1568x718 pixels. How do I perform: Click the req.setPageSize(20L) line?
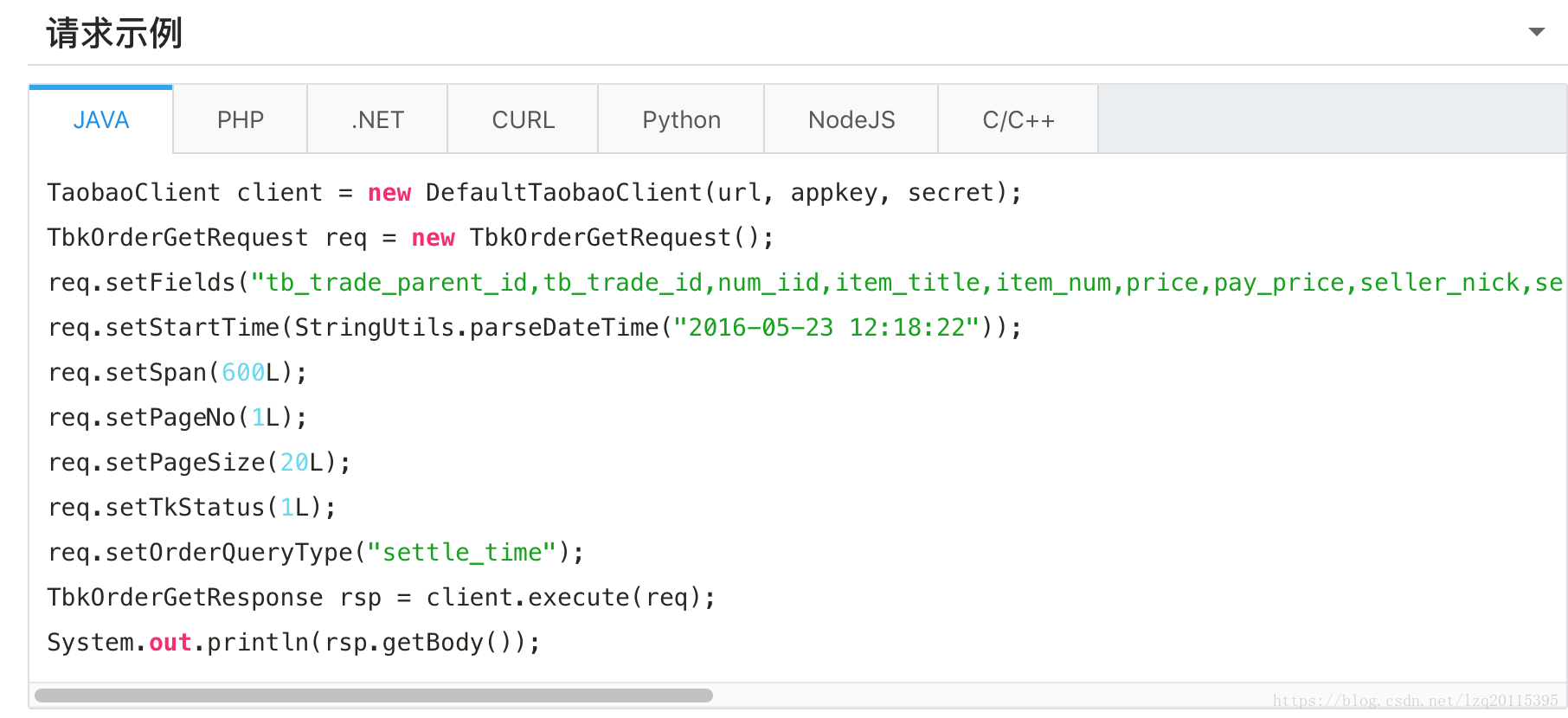tap(199, 462)
